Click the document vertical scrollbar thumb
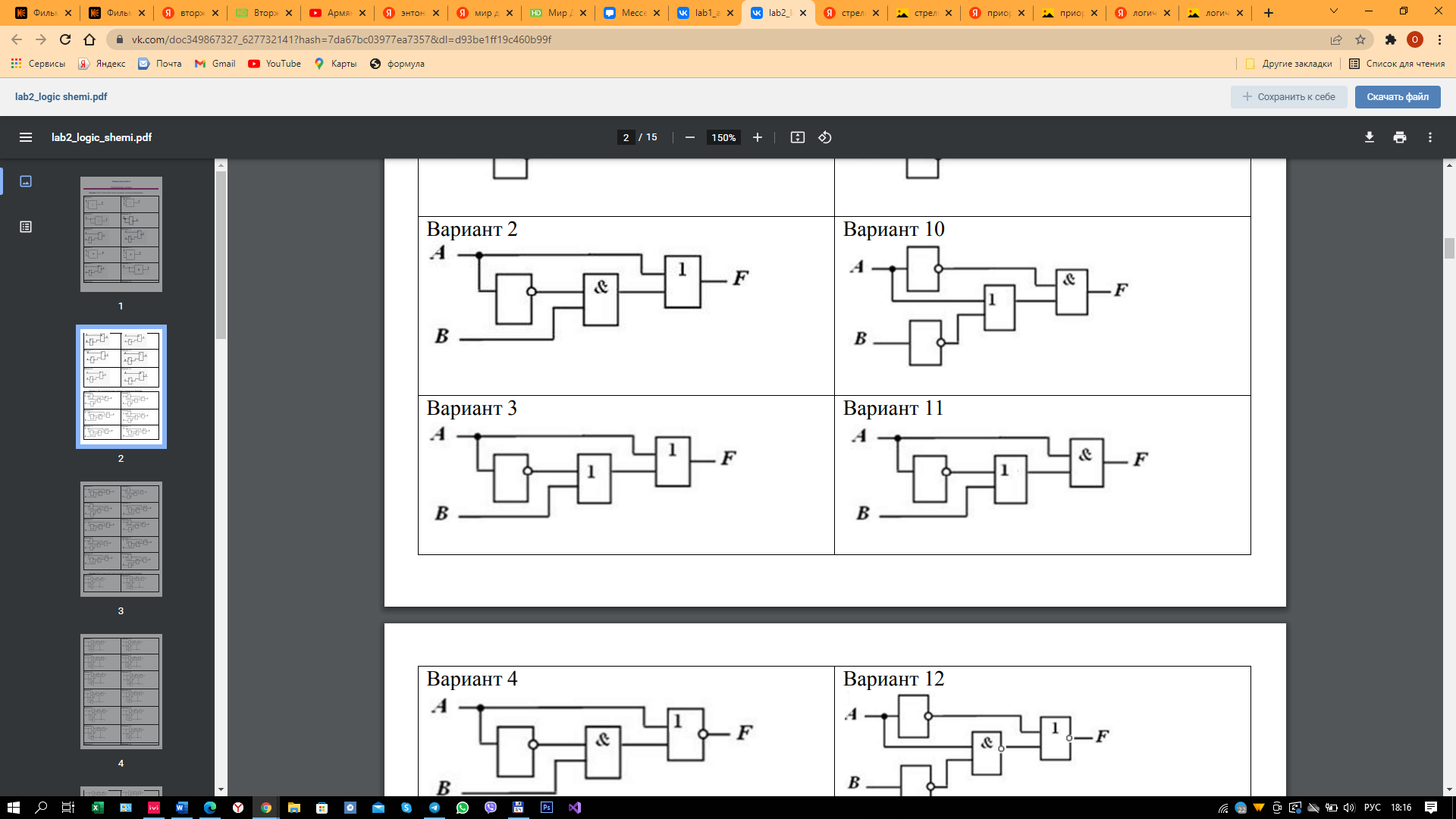 pos(1449,248)
